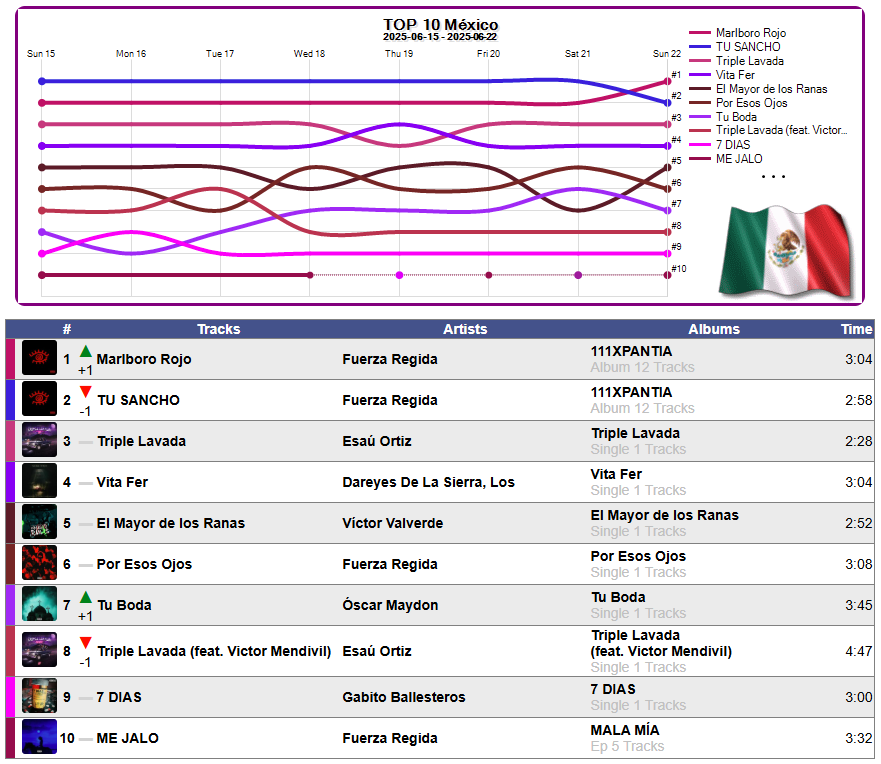Open the Vita Fer single in Albums column

click(x=616, y=474)
